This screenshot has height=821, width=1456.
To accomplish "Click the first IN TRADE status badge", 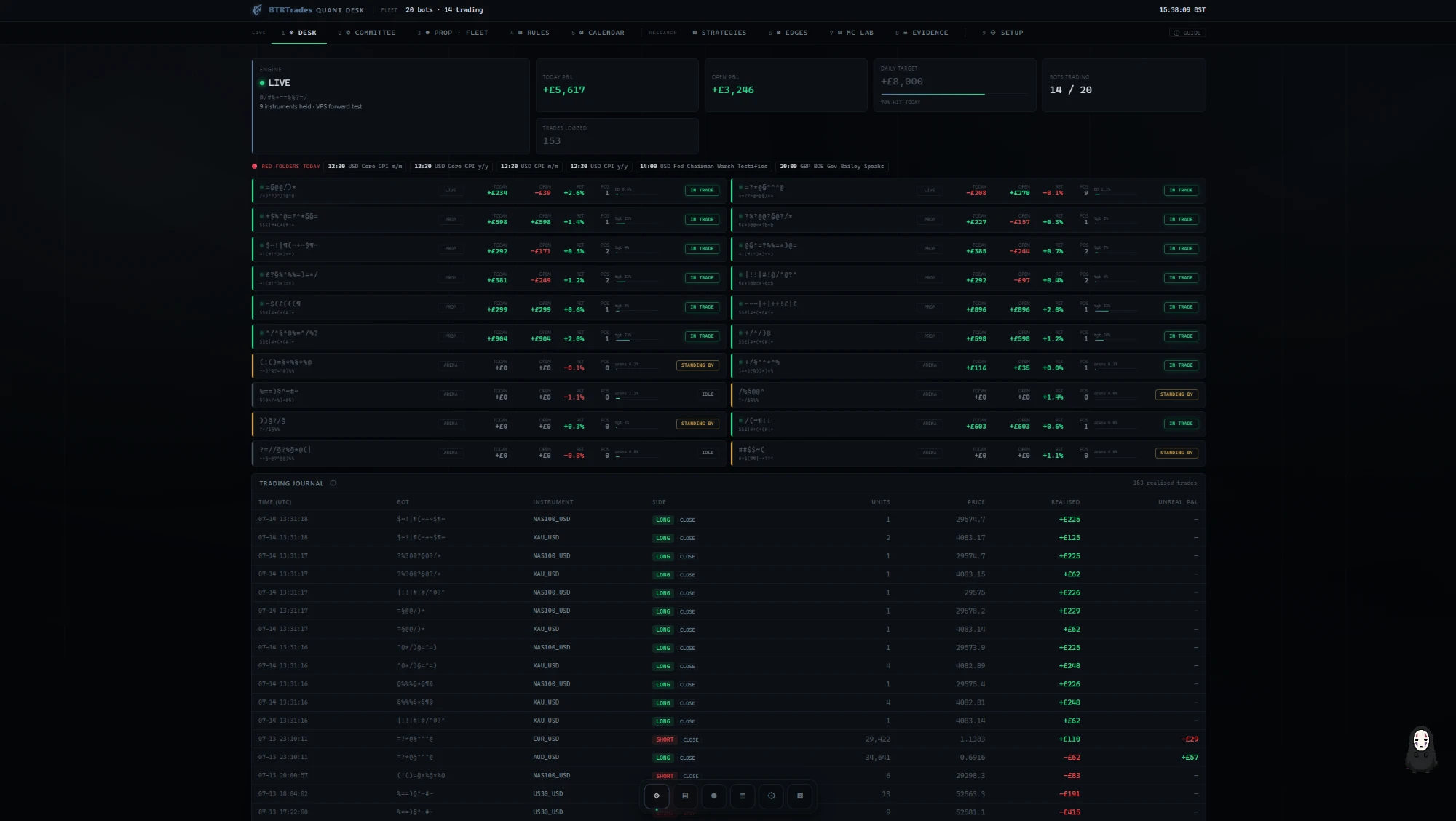I will coord(702,191).
